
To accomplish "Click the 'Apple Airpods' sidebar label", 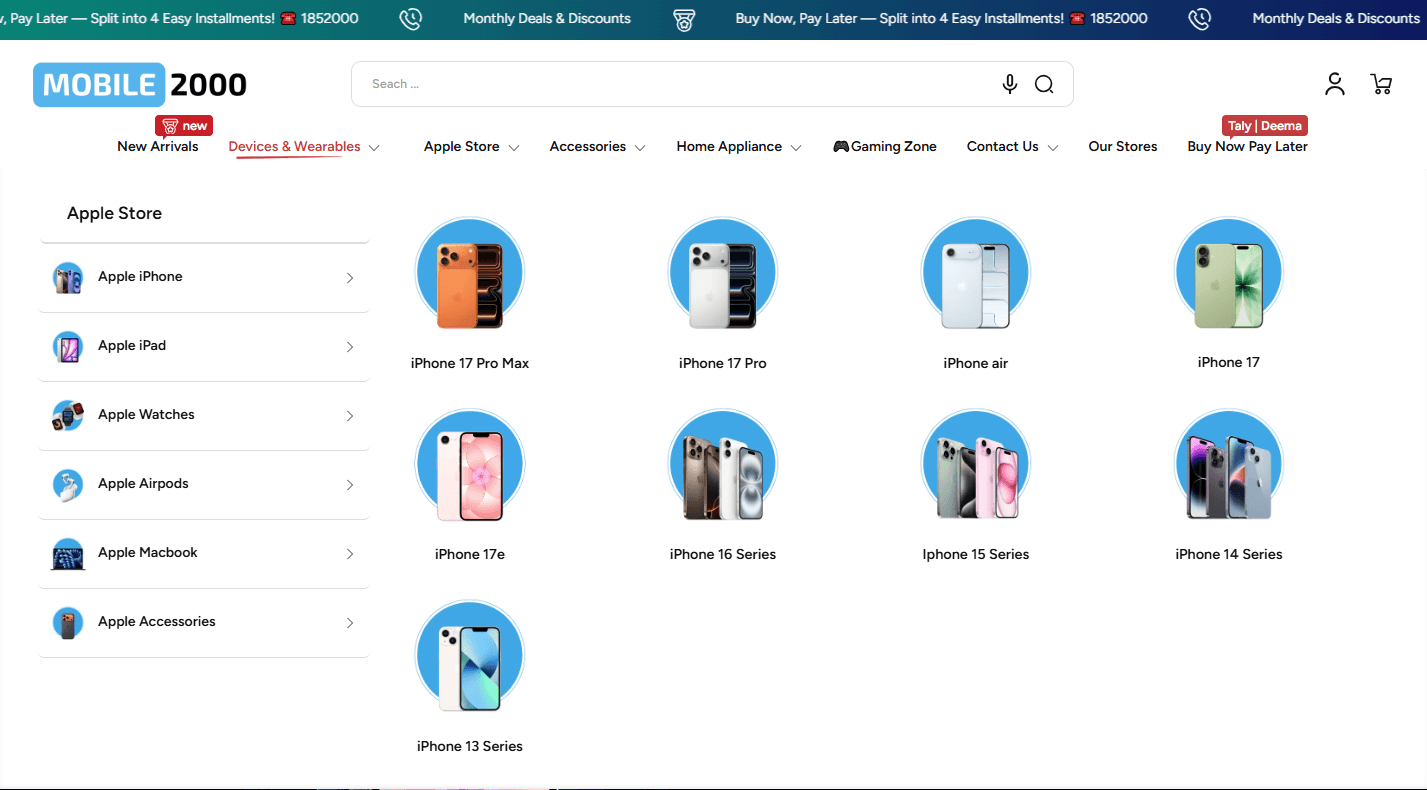I will 143,484.
